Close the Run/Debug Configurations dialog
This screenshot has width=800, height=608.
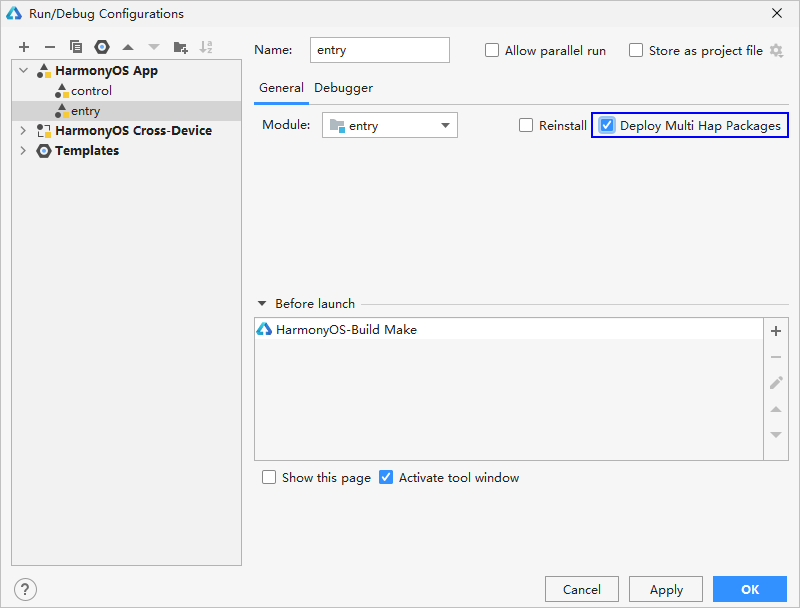click(777, 13)
